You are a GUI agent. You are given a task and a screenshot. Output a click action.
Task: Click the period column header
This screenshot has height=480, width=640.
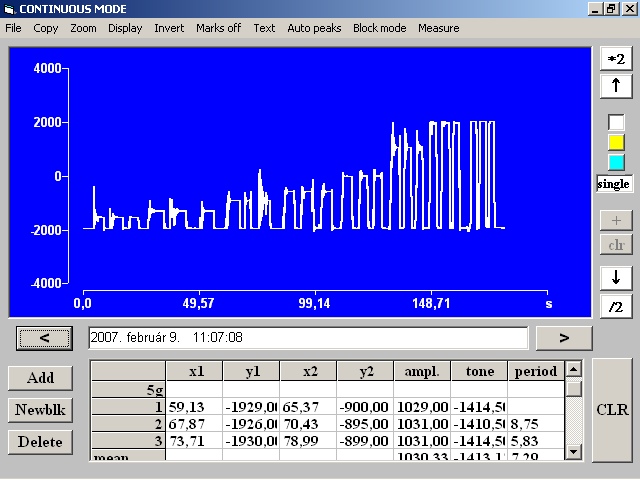536,371
